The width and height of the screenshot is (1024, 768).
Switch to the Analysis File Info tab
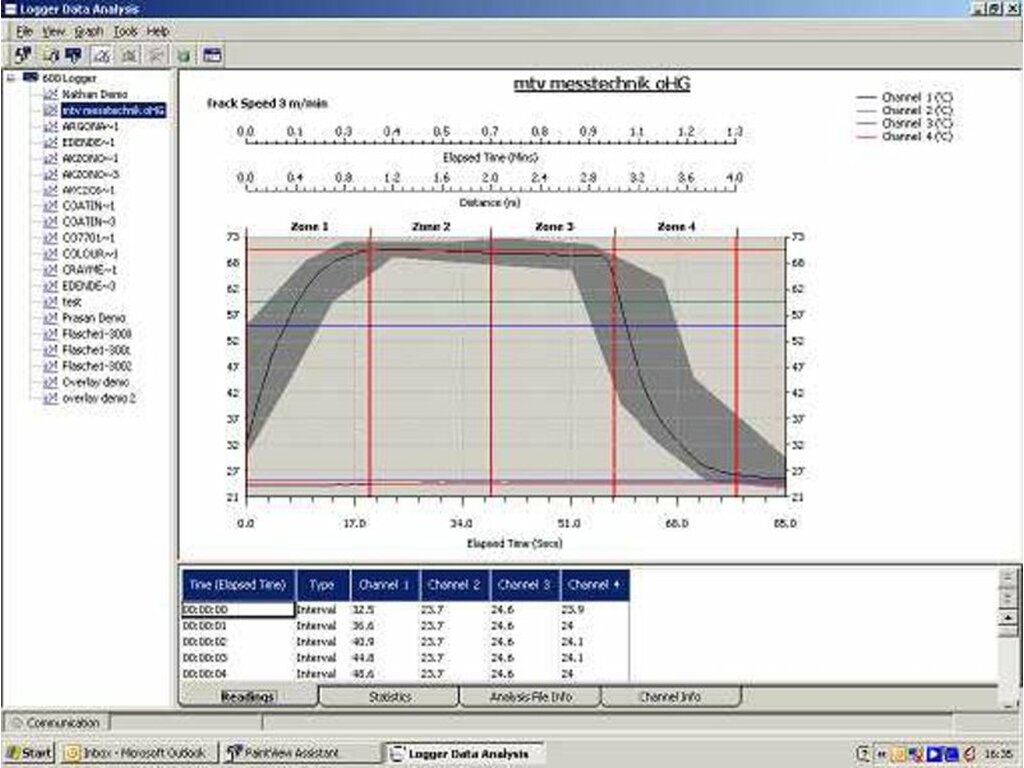click(x=530, y=696)
